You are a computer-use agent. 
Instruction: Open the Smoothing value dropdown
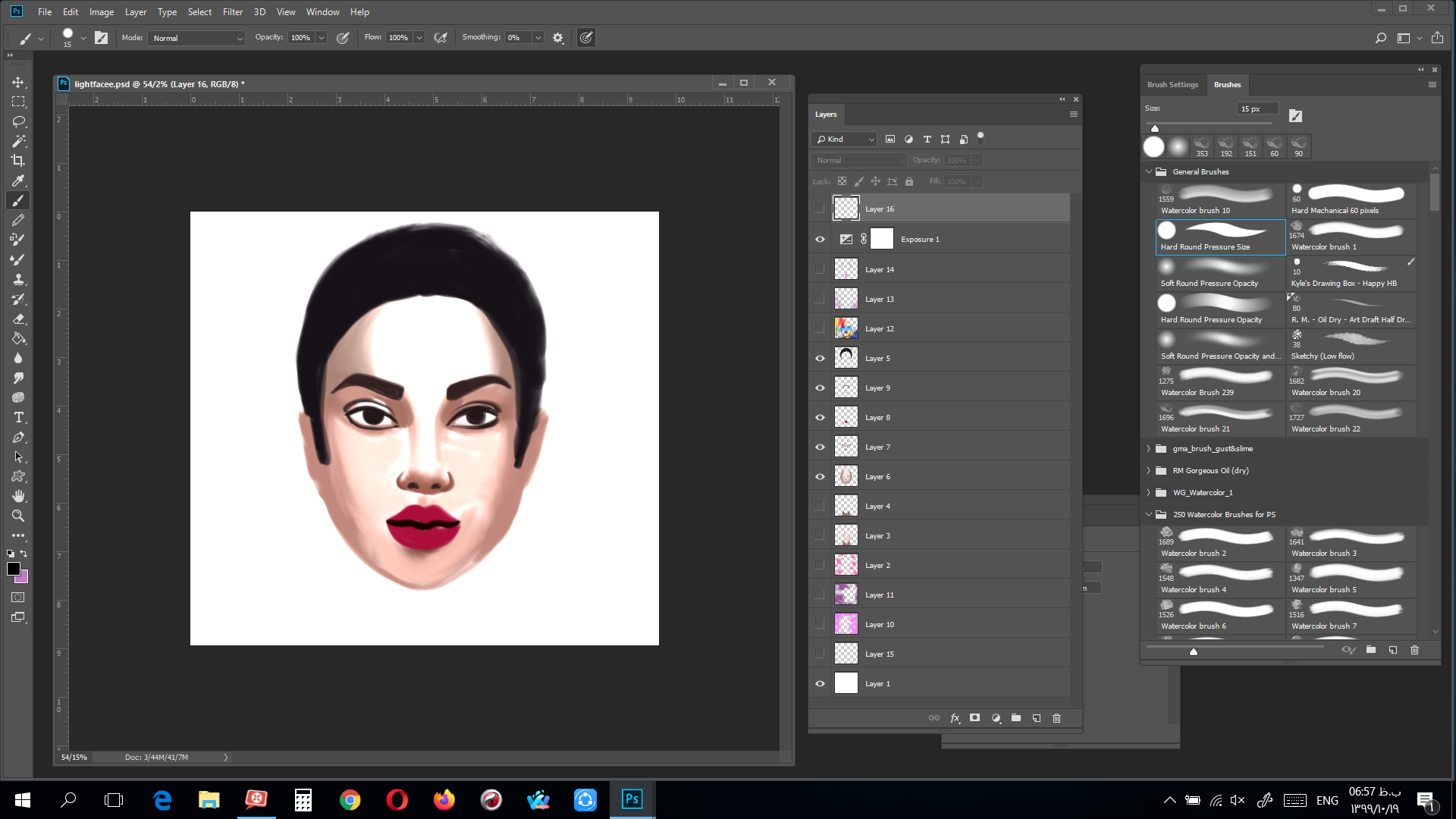(x=538, y=38)
